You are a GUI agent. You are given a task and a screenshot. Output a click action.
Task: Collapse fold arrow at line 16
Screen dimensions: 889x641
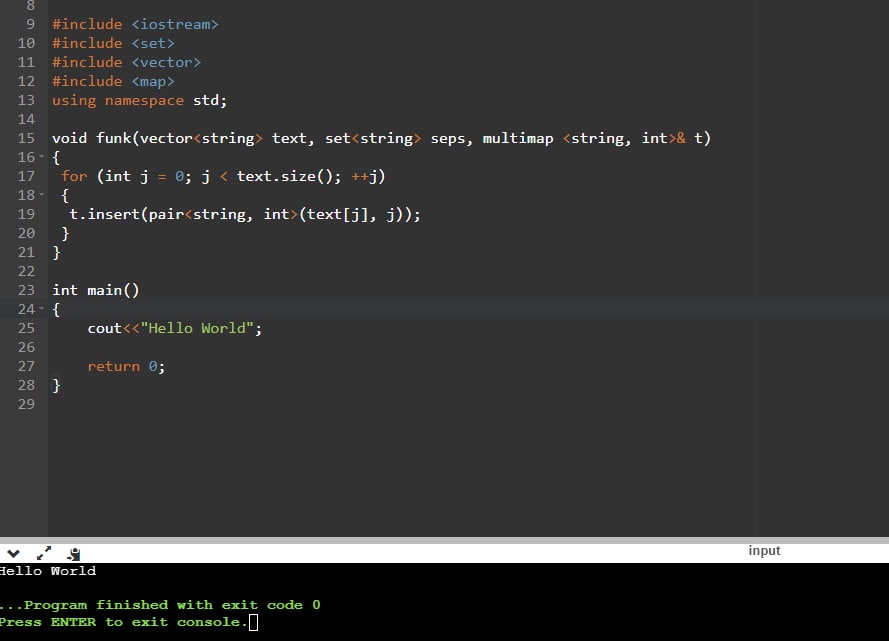click(x=41, y=157)
